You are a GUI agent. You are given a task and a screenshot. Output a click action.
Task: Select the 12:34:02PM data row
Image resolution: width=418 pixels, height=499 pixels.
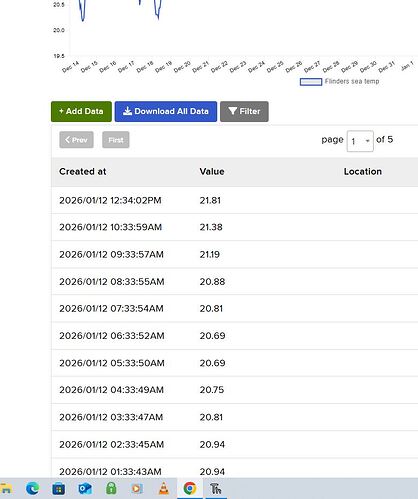pos(235,200)
